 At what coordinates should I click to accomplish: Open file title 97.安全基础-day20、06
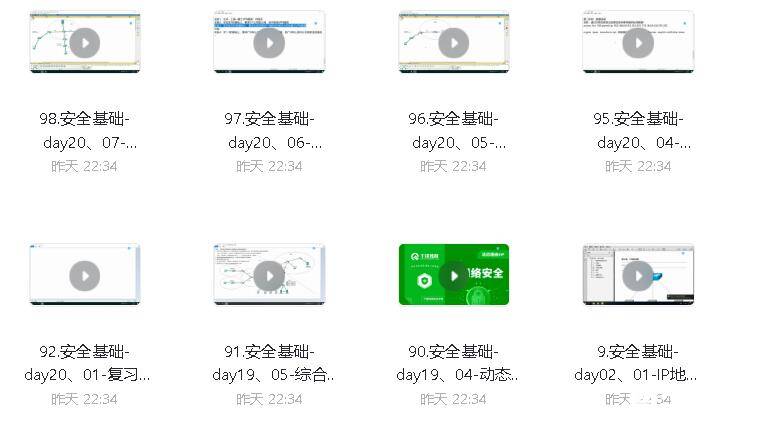tap(270, 131)
